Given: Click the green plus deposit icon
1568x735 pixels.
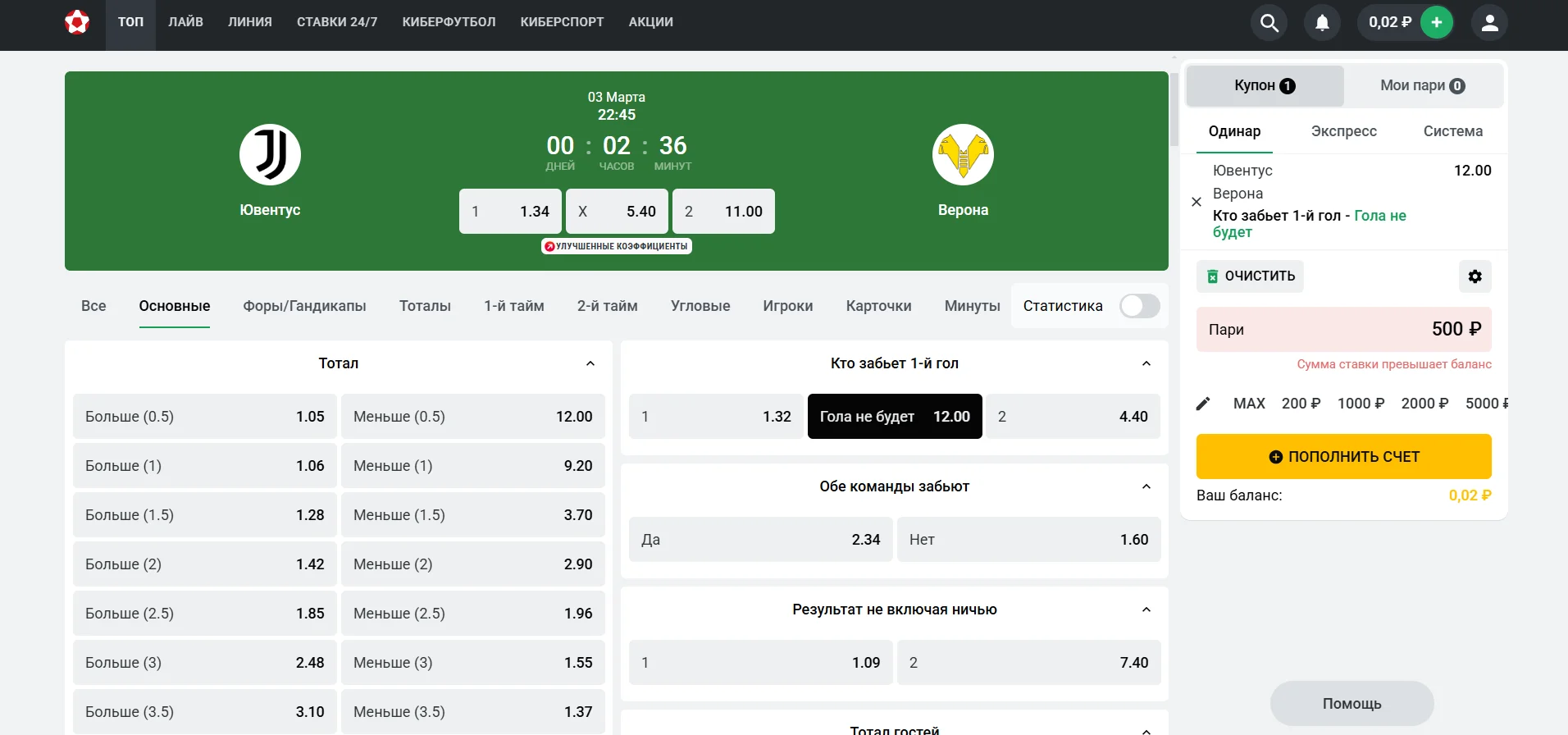Looking at the screenshot, I should tap(1436, 23).
